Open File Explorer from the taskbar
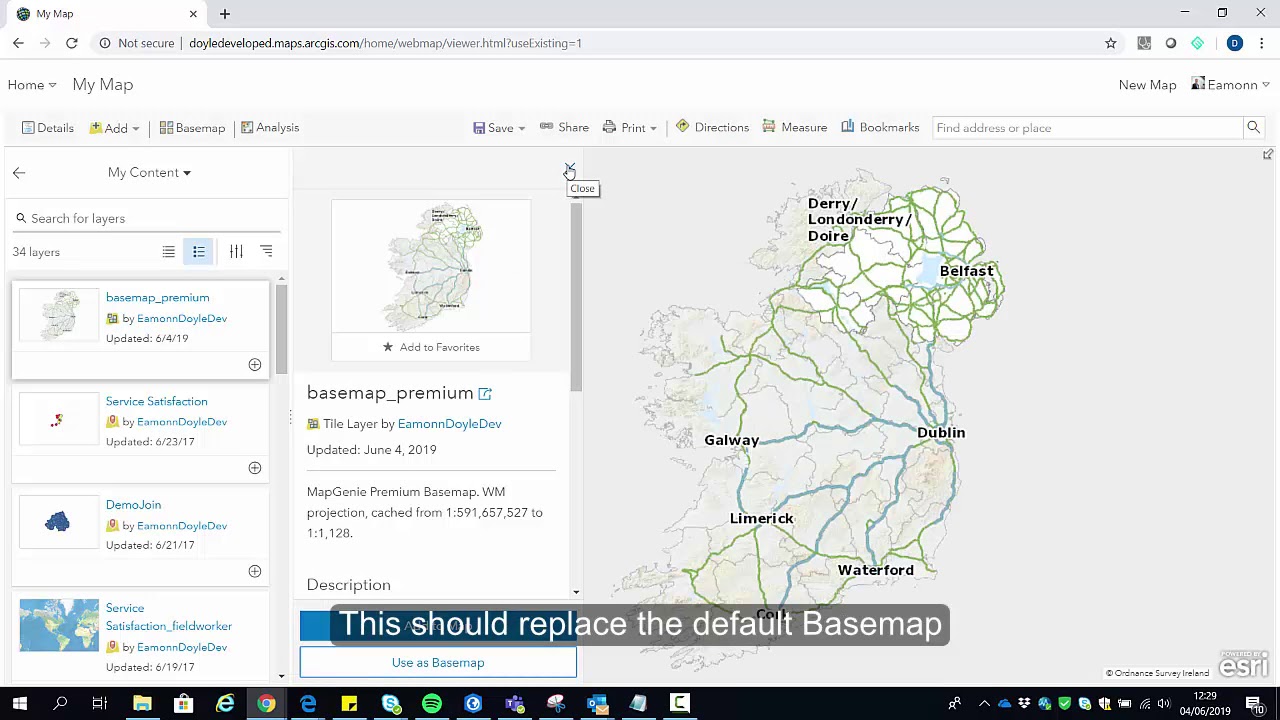Image resolution: width=1280 pixels, height=720 pixels. pyautogui.click(x=142, y=704)
